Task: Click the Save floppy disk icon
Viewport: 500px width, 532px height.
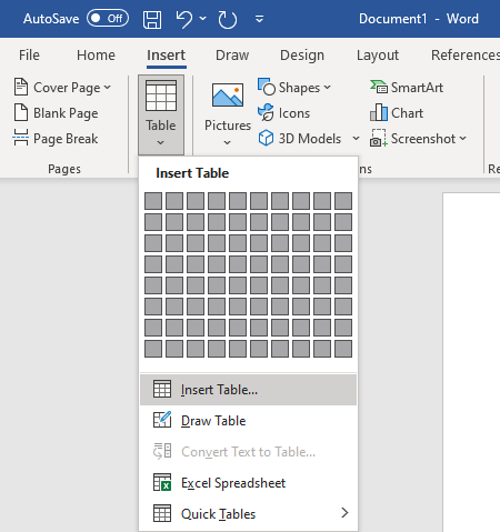Action: click(152, 19)
